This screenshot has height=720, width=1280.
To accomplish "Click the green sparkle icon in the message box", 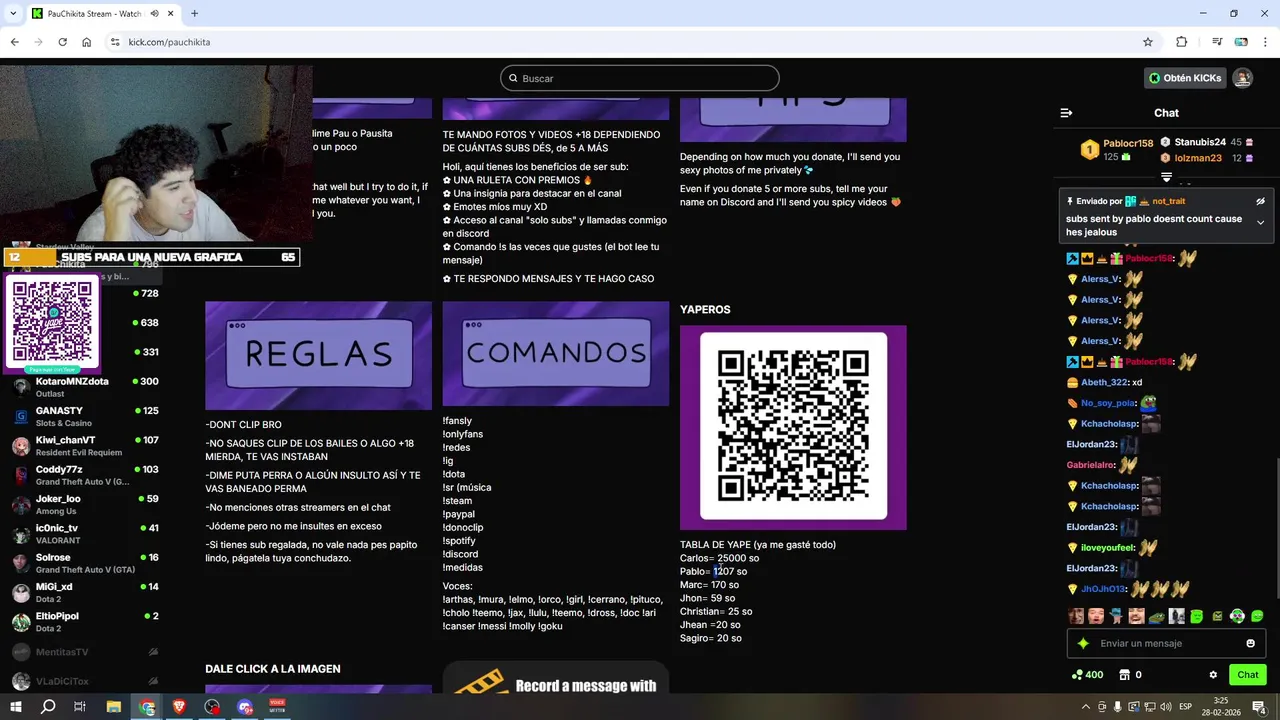I will point(1083,643).
